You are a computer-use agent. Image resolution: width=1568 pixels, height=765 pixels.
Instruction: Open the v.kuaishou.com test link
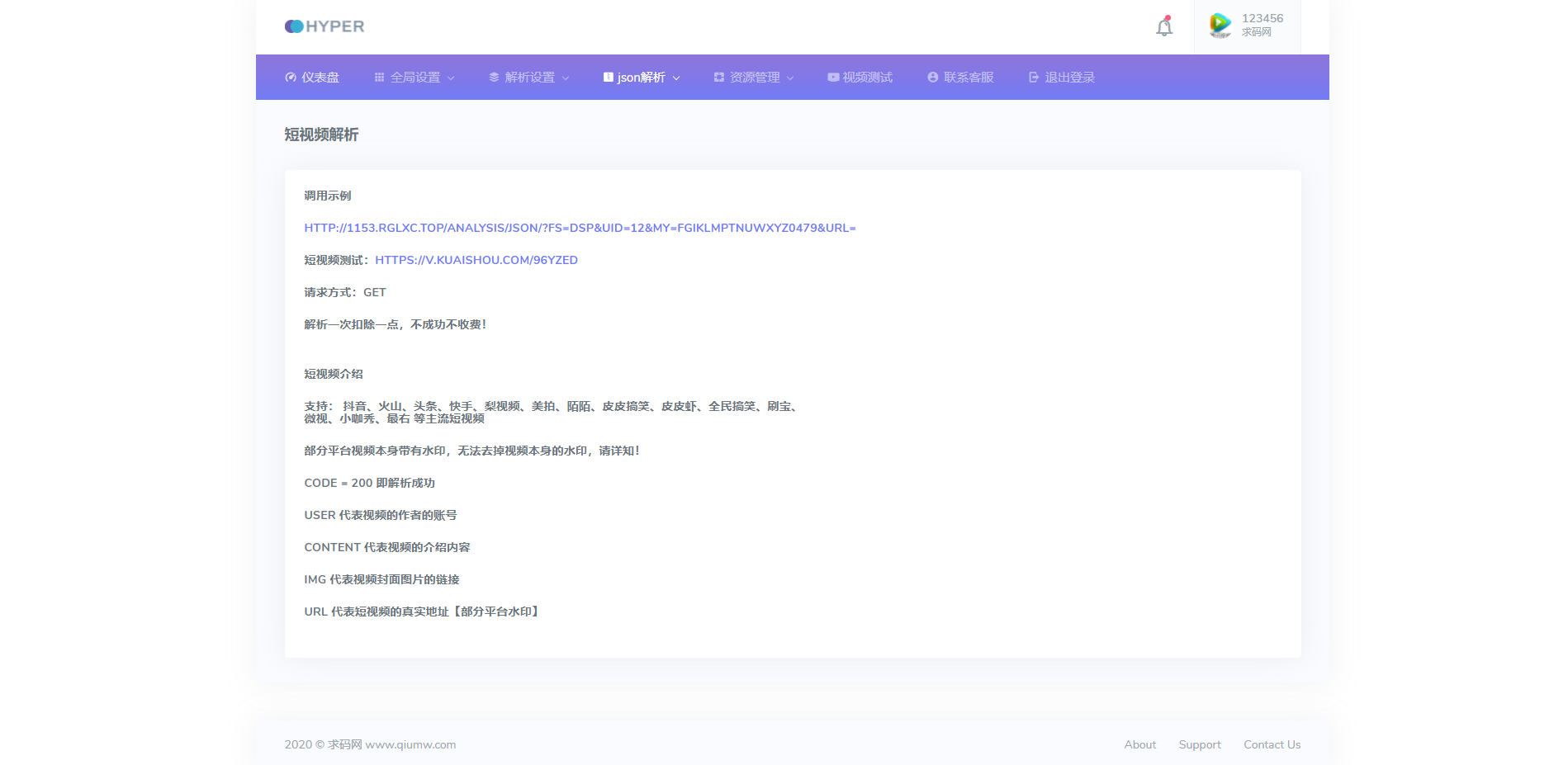[x=476, y=260]
